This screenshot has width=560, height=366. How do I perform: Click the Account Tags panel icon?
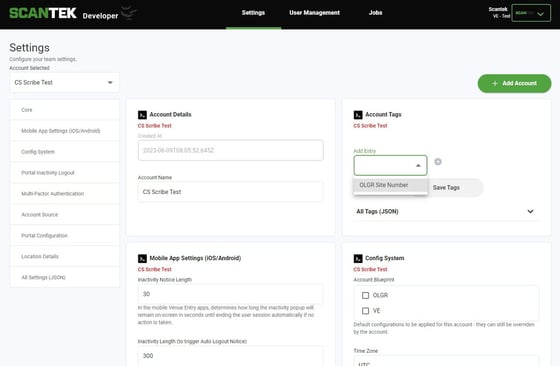click(x=358, y=115)
